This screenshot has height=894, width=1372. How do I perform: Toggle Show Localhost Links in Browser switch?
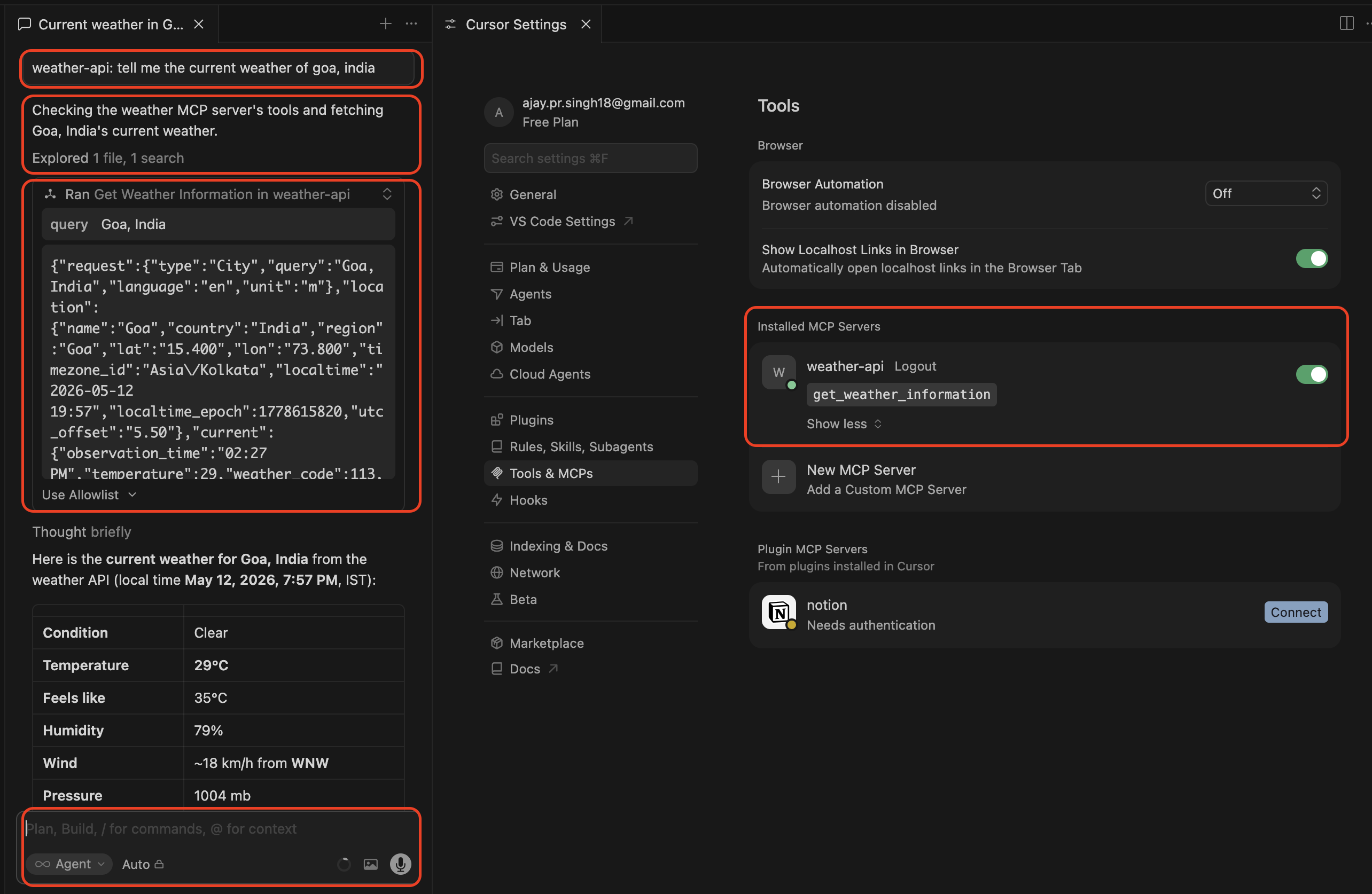click(1312, 258)
